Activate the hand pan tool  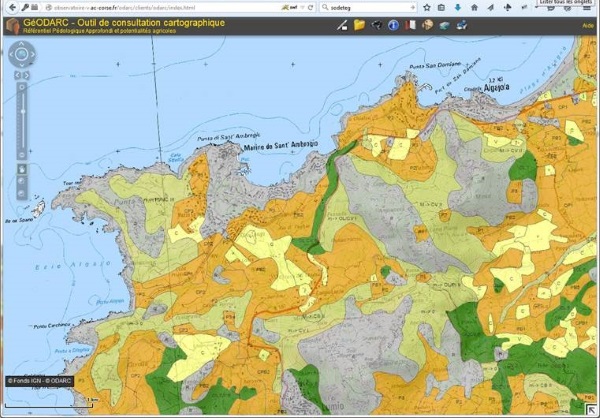coord(21,169)
